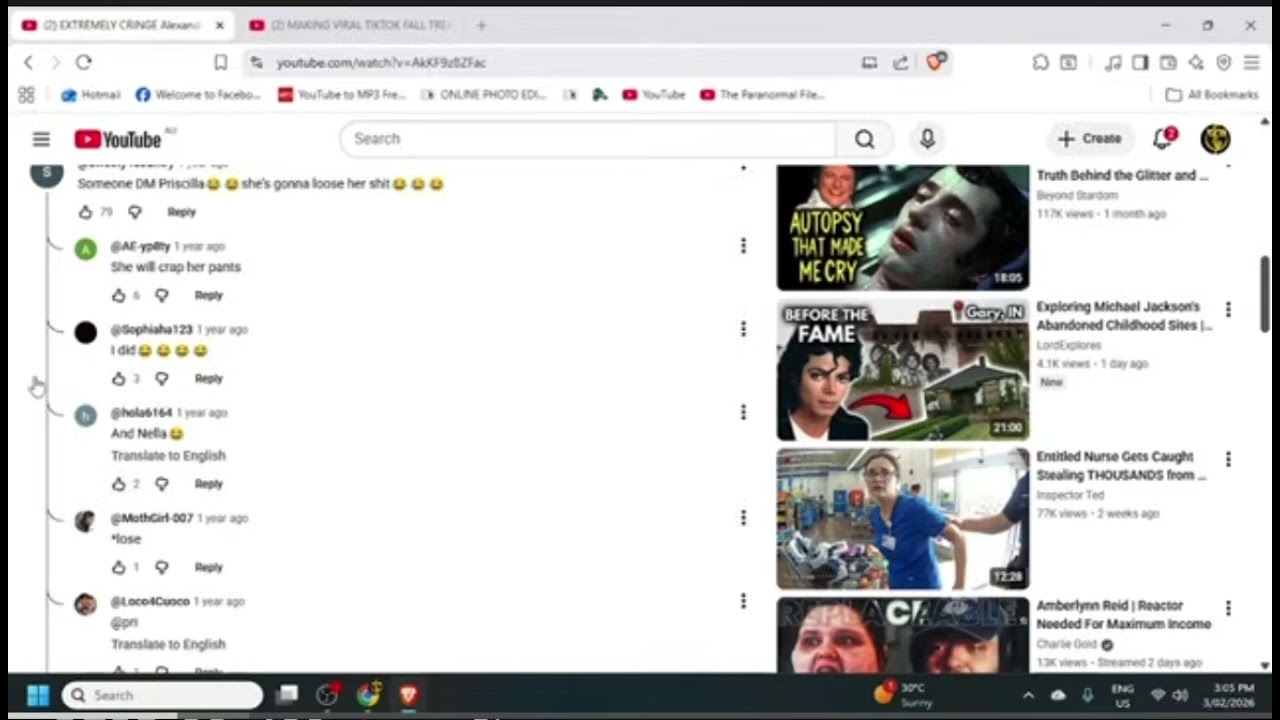Like @hola6164's reply
This screenshot has width=1280, height=720.
click(x=118, y=484)
